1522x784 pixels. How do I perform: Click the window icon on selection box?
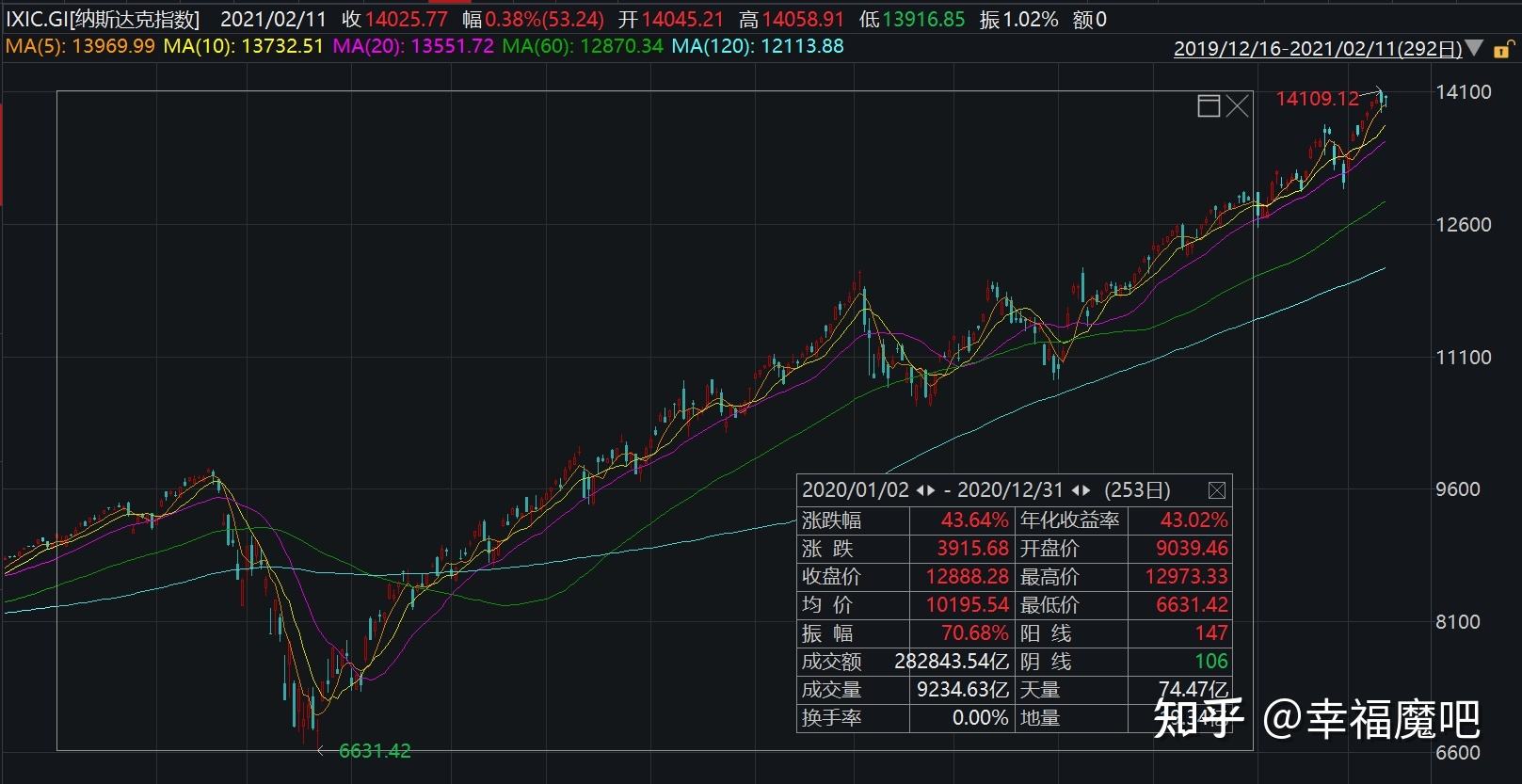point(1209,105)
